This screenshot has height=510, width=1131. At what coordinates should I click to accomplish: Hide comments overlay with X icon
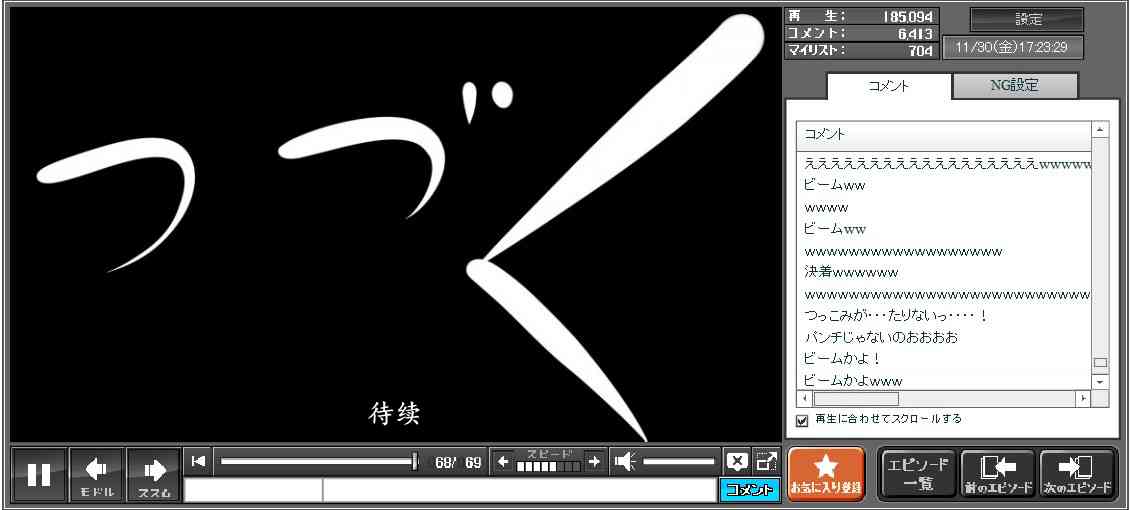(x=737, y=461)
